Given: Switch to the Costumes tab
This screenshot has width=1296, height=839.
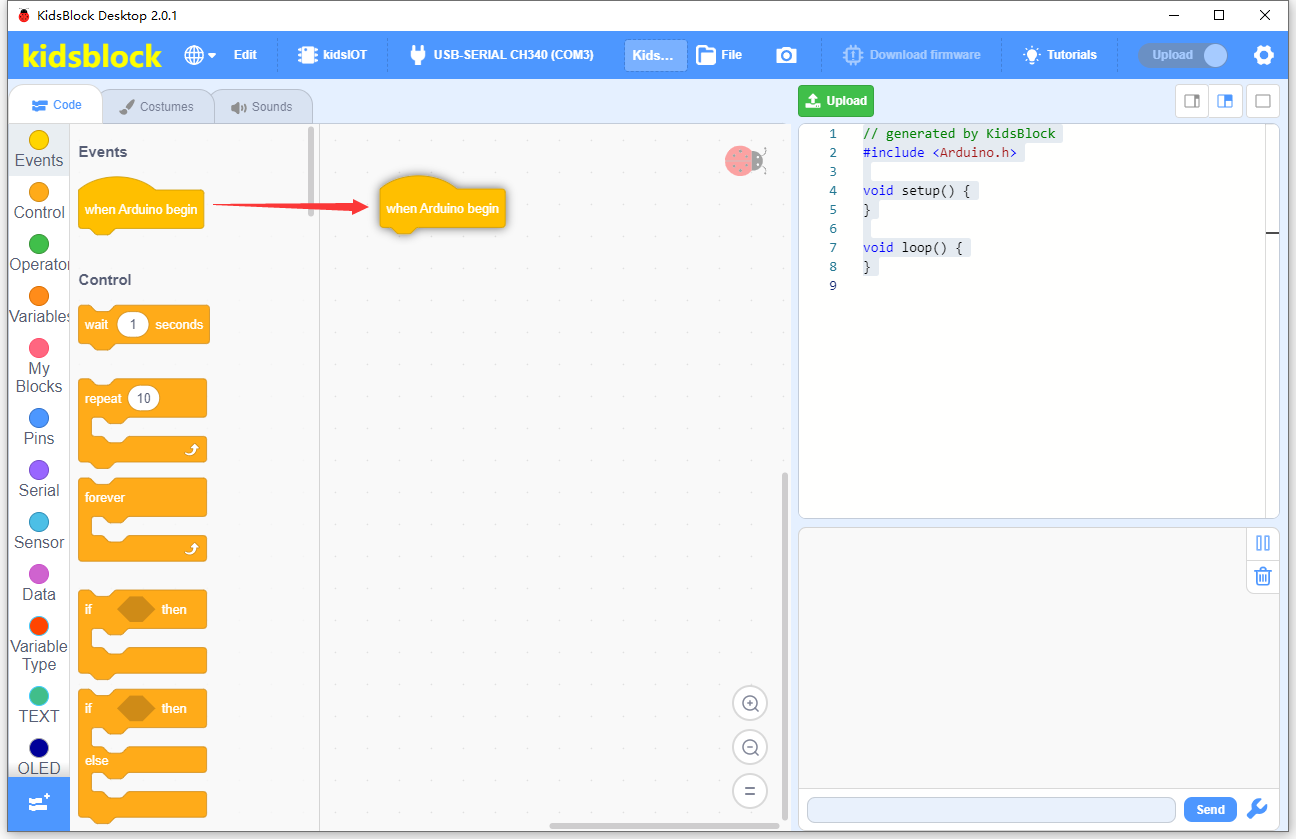Looking at the screenshot, I should pos(157,107).
